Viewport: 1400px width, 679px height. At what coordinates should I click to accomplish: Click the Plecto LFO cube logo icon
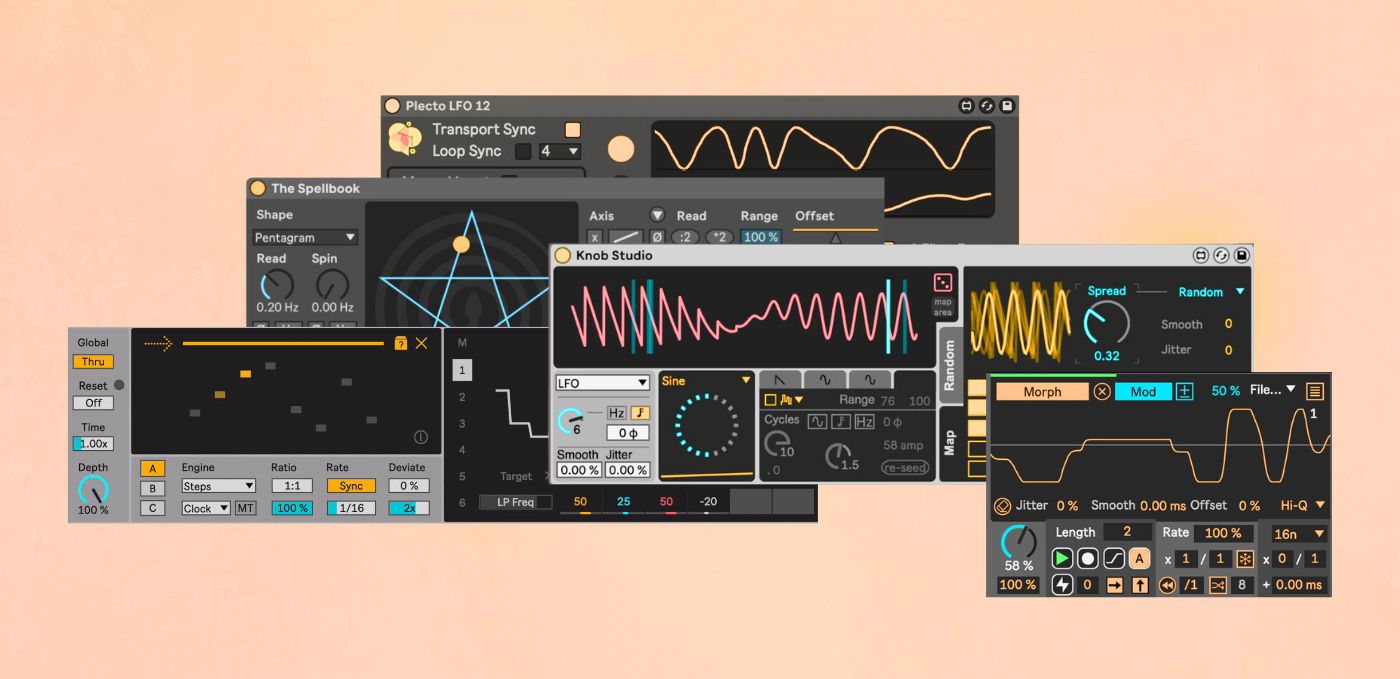[404, 140]
